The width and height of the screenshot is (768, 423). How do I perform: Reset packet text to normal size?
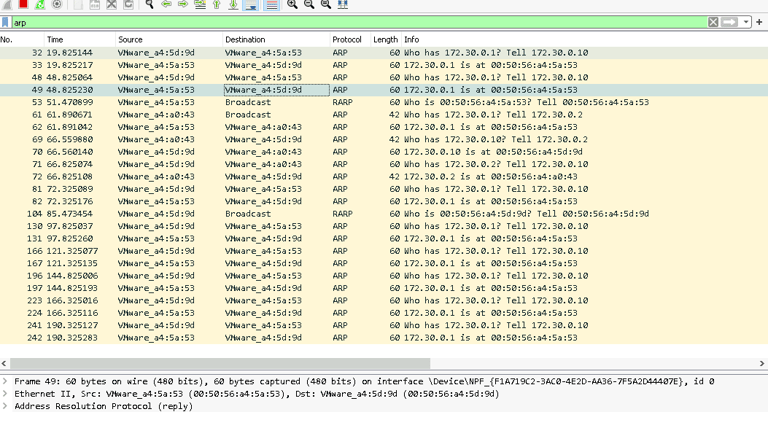pyautogui.click(x=326, y=4)
